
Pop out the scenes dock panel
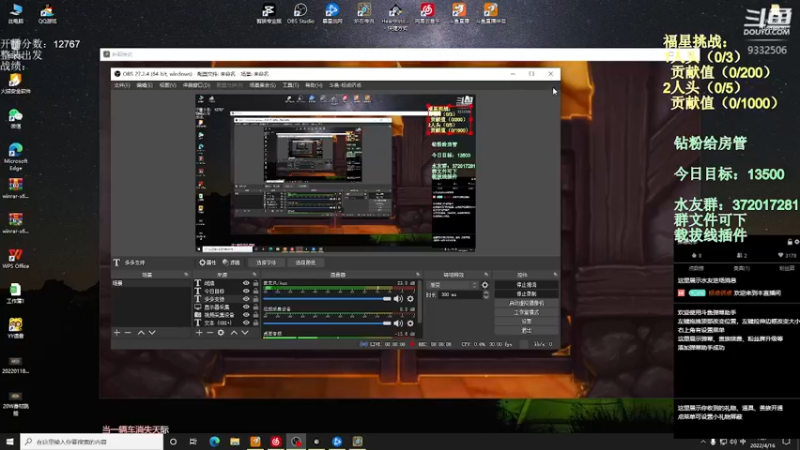186,274
